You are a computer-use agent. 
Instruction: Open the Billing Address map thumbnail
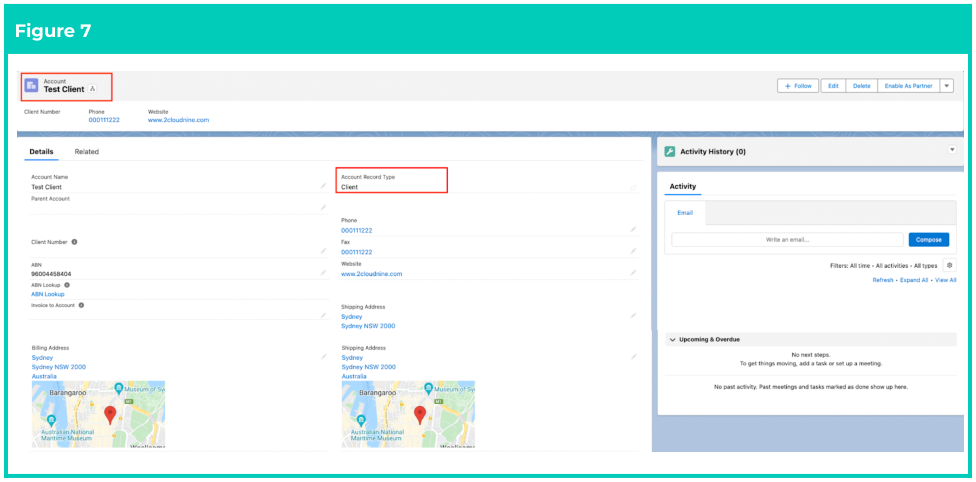98,413
